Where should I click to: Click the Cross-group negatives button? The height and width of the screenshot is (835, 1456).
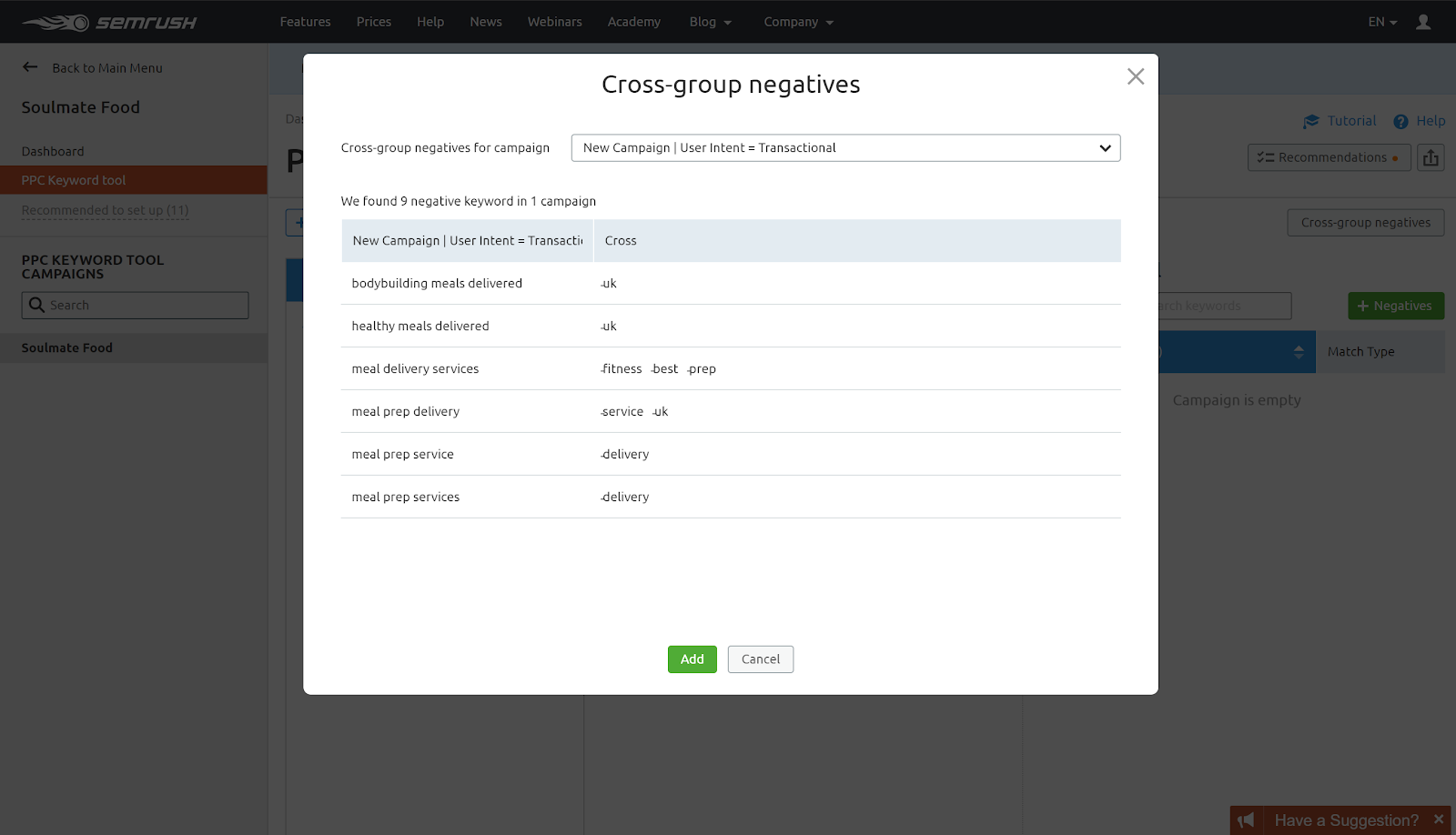click(x=1366, y=223)
